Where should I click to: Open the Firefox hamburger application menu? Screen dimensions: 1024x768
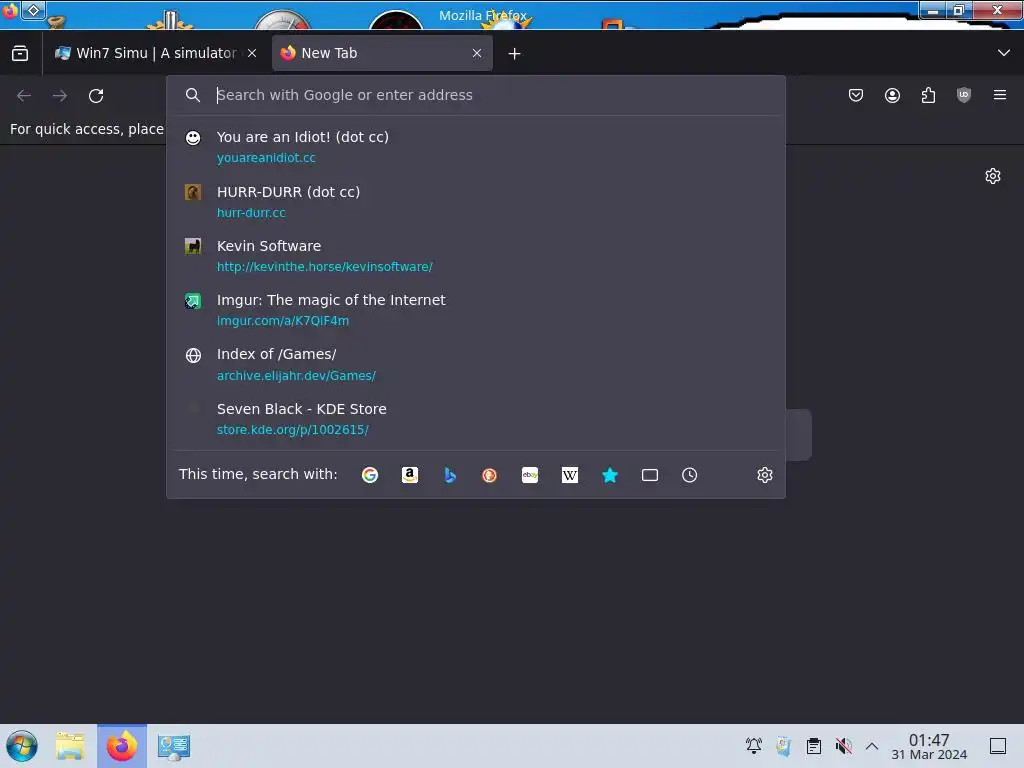pyautogui.click(x=1000, y=95)
